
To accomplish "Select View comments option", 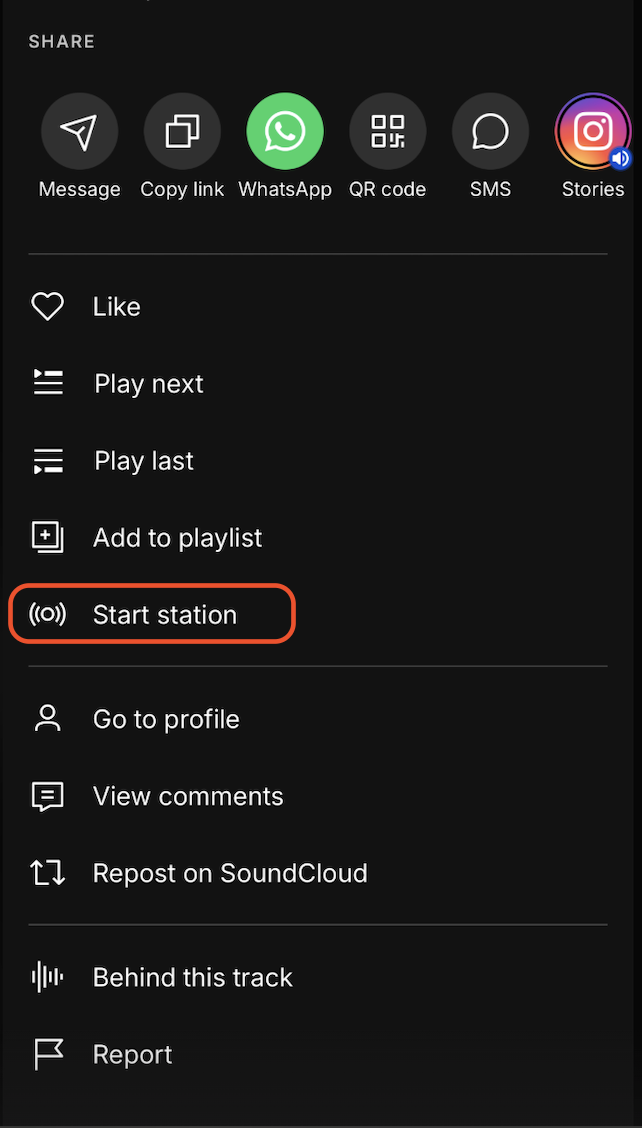I will pos(188,796).
